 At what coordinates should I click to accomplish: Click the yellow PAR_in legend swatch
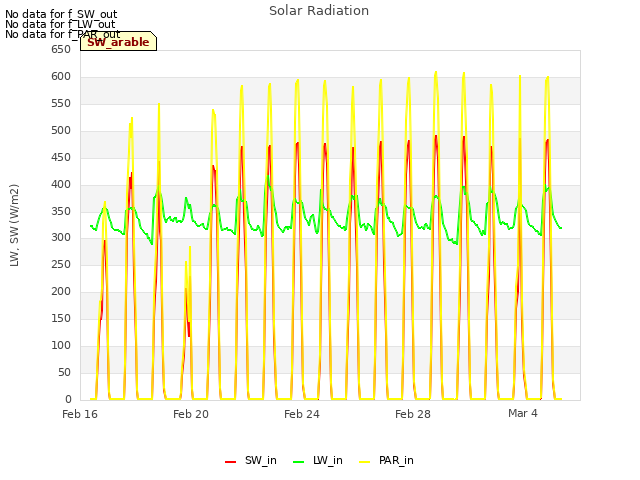click(364, 462)
